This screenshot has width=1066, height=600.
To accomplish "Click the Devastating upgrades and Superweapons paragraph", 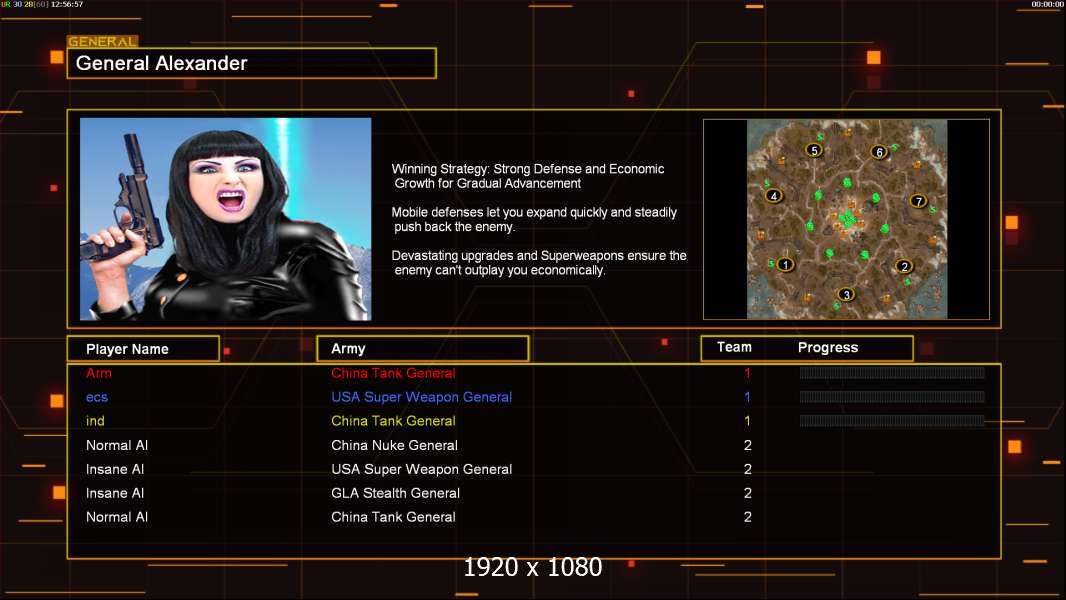I will click(539, 263).
